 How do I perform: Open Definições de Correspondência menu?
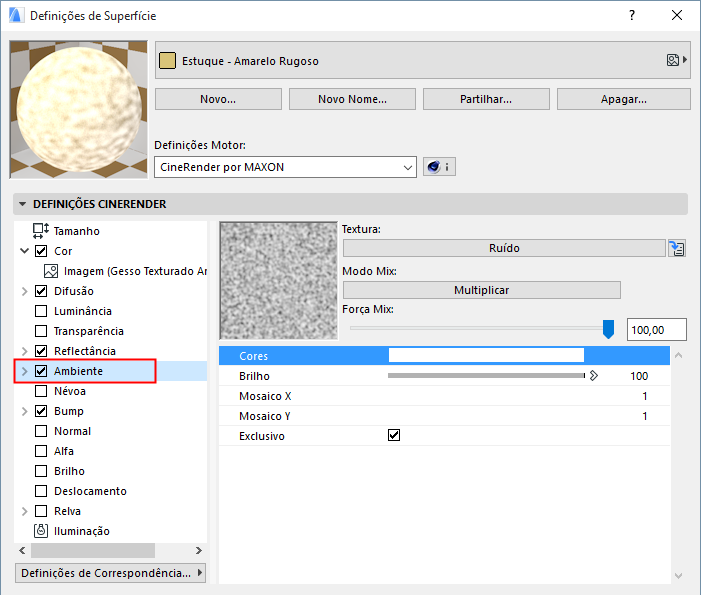coord(111,573)
